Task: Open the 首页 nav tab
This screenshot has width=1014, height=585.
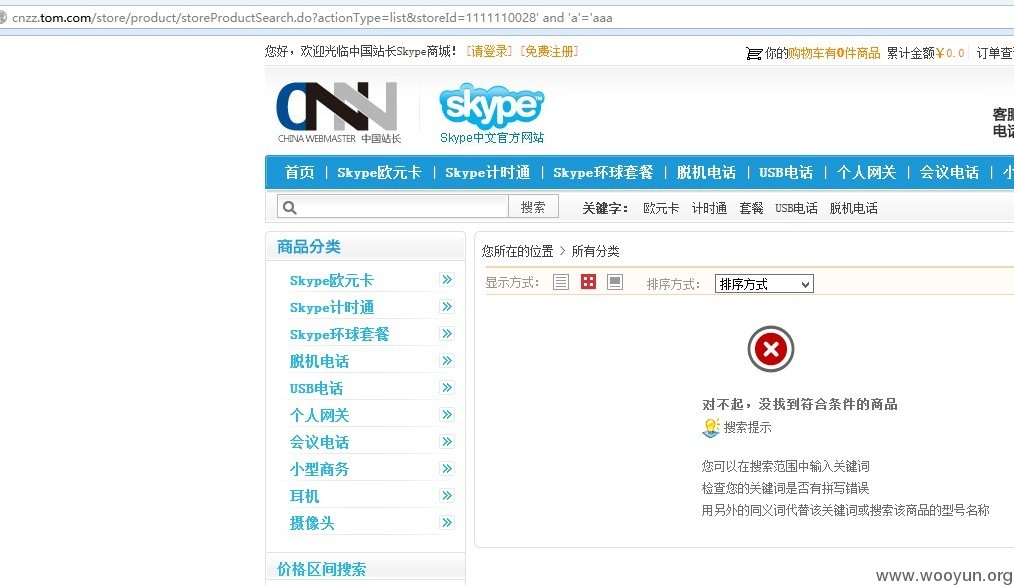Action: pos(299,172)
